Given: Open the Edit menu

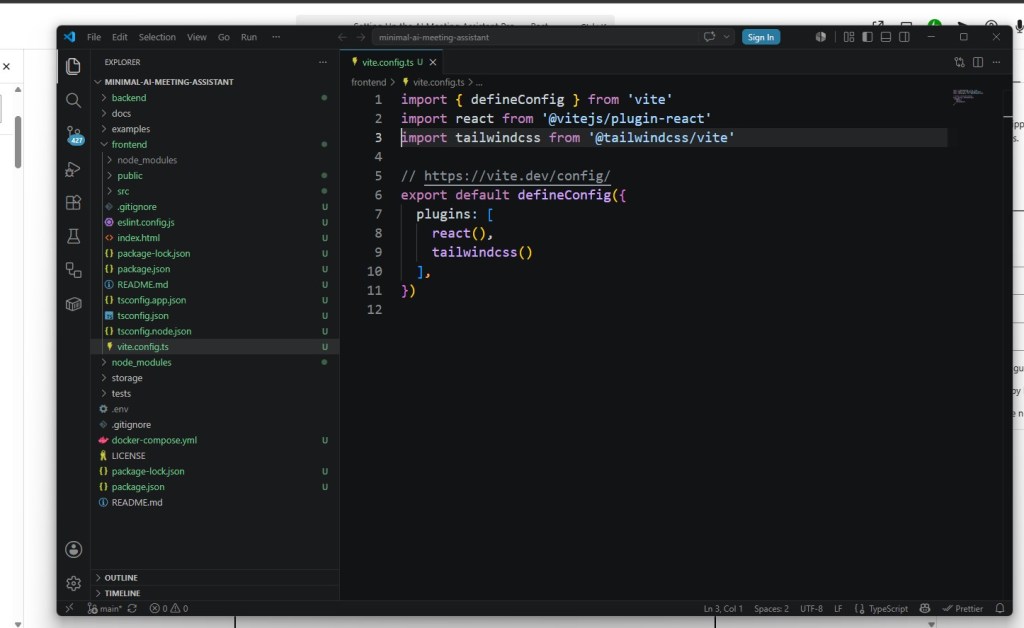Looking at the screenshot, I should point(120,37).
